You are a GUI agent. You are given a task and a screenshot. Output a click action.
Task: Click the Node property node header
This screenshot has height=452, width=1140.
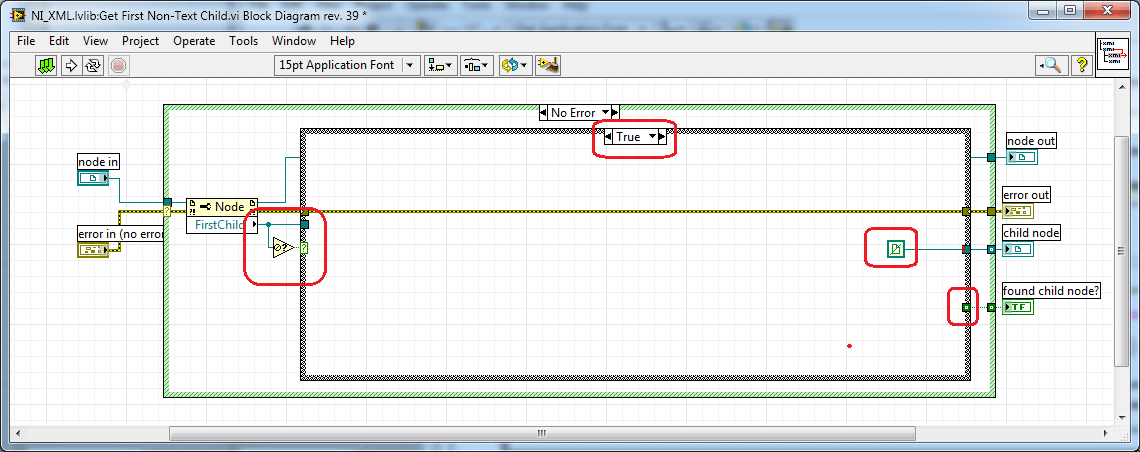[222, 206]
